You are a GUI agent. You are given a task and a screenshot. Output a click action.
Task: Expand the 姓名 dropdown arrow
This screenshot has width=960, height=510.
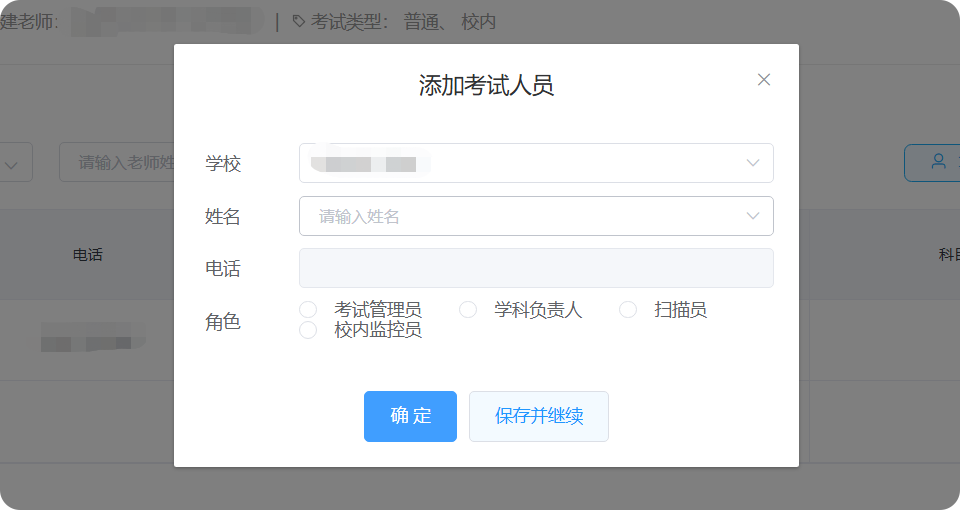(x=753, y=216)
